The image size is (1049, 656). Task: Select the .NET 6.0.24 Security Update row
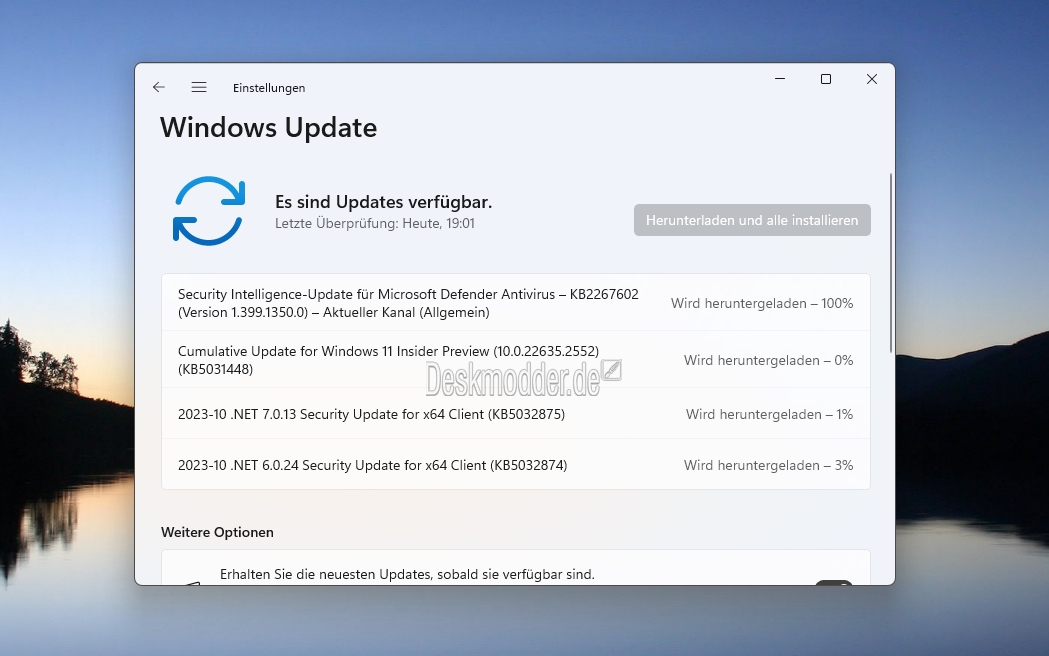(x=516, y=465)
